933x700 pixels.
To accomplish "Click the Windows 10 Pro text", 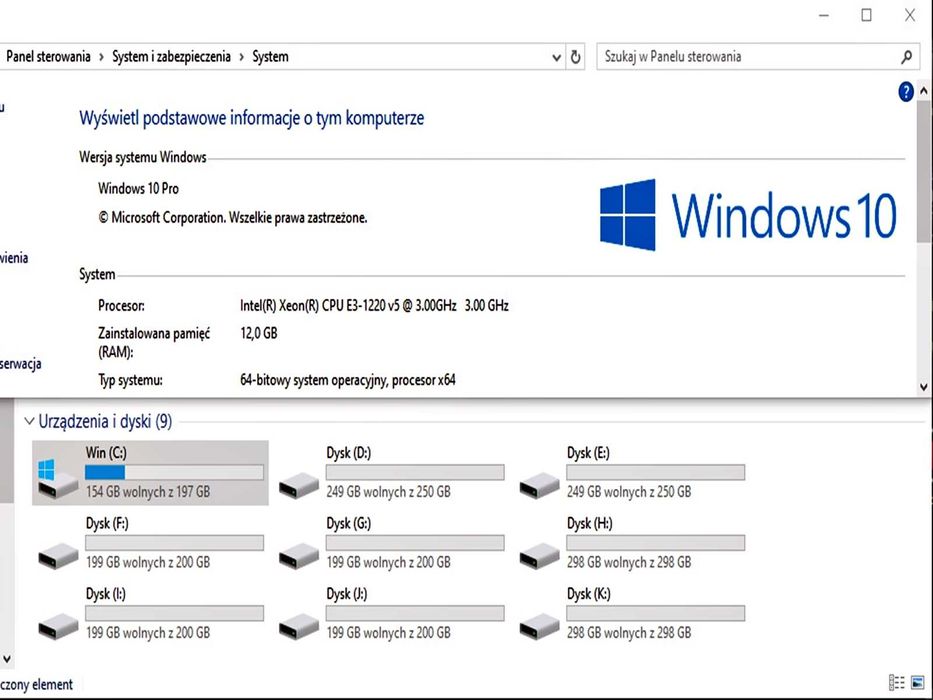I will (139, 189).
